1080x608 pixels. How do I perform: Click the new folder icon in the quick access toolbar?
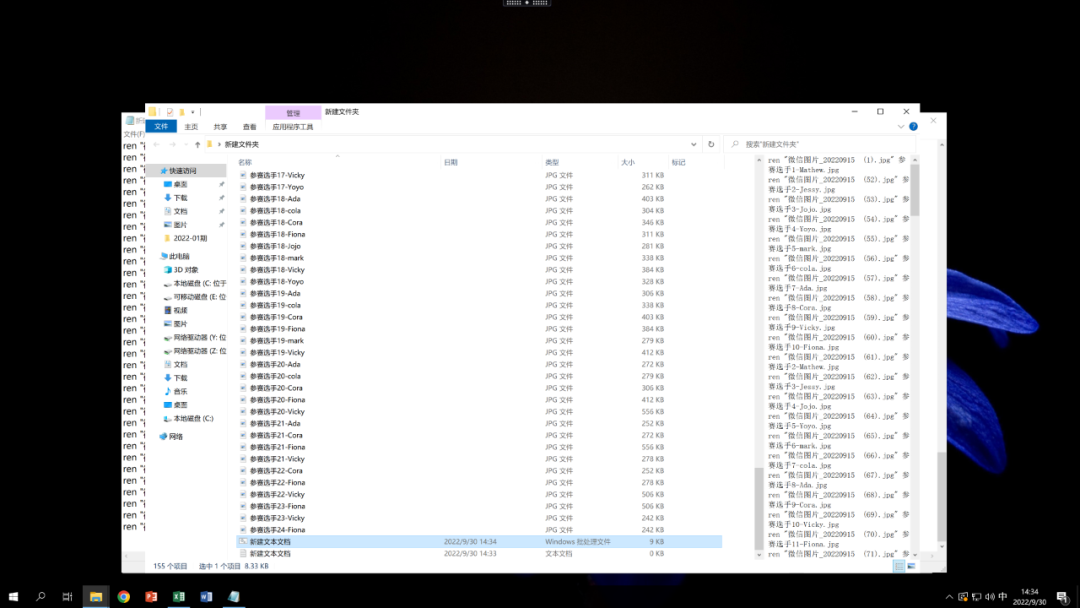click(181, 112)
